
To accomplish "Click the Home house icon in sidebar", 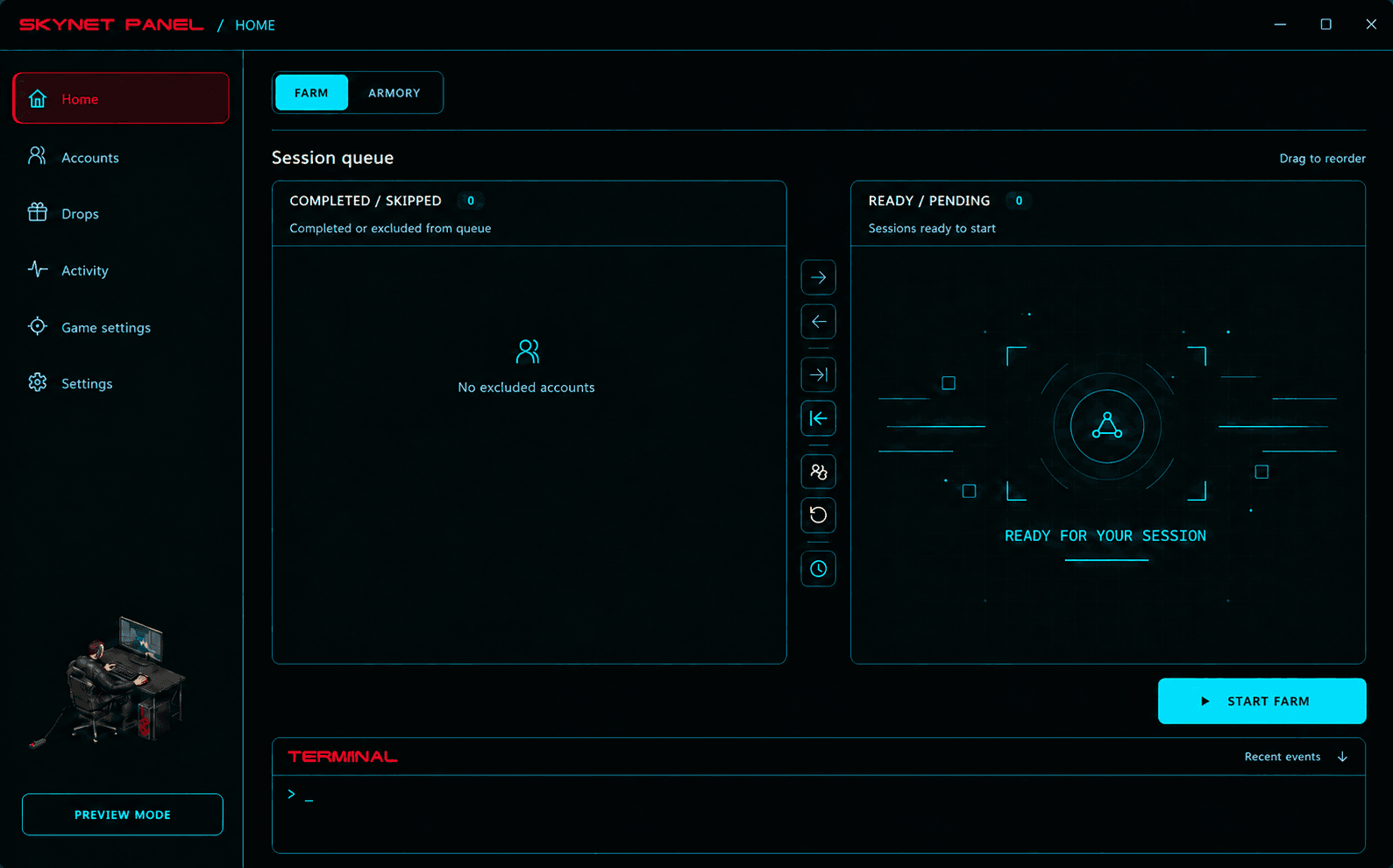I will coord(38,98).
